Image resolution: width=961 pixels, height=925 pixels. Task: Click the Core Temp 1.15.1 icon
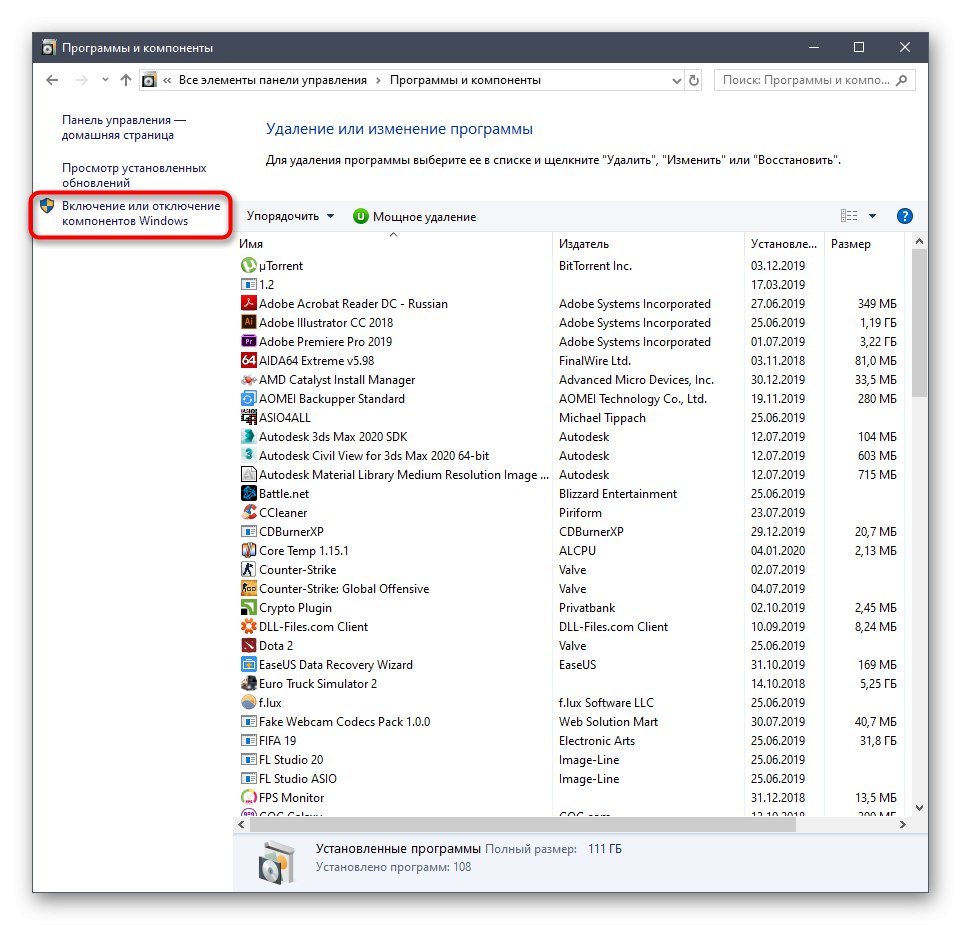point(248,550)
